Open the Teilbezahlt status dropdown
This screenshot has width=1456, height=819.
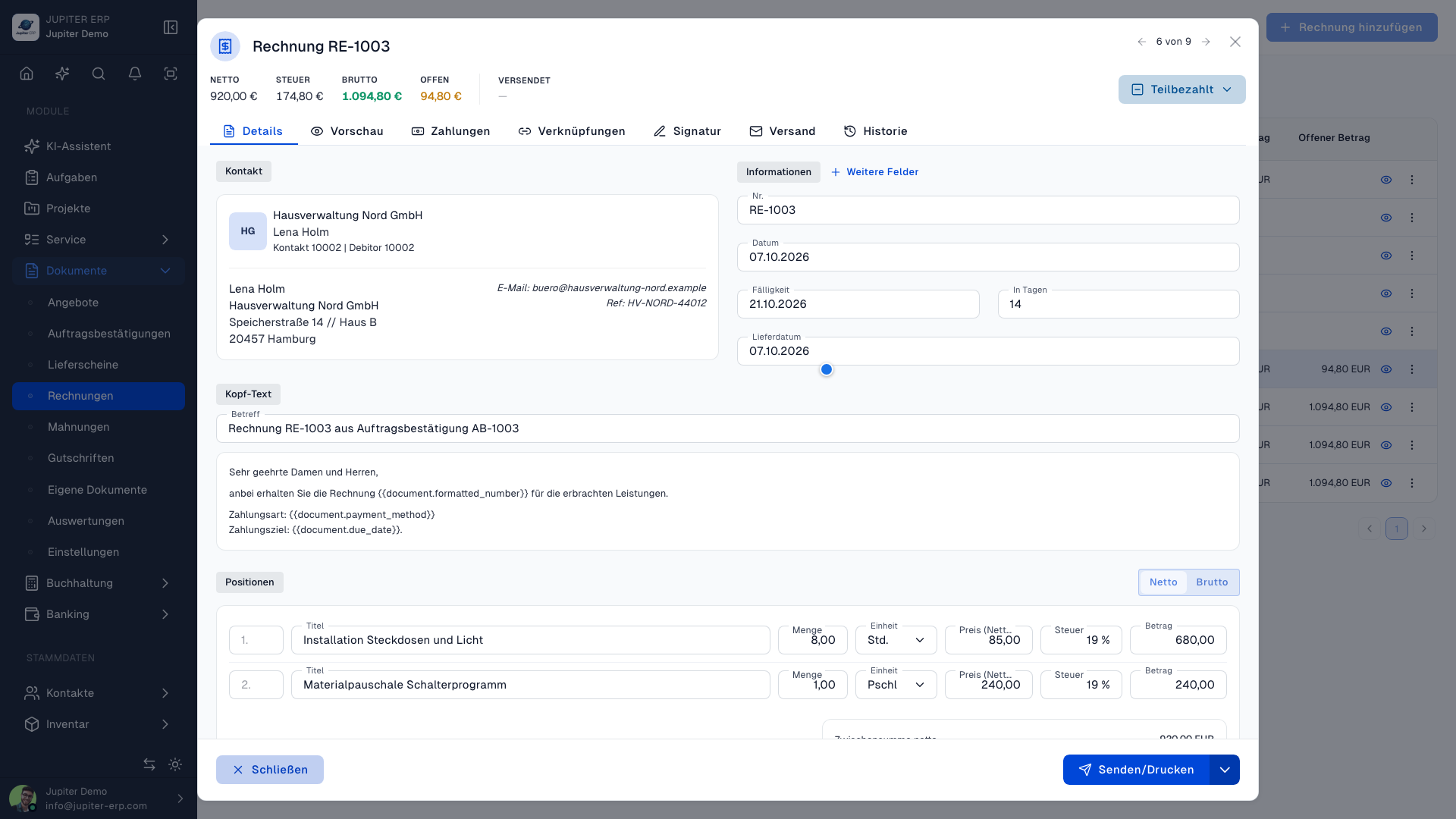point(1181,89)
